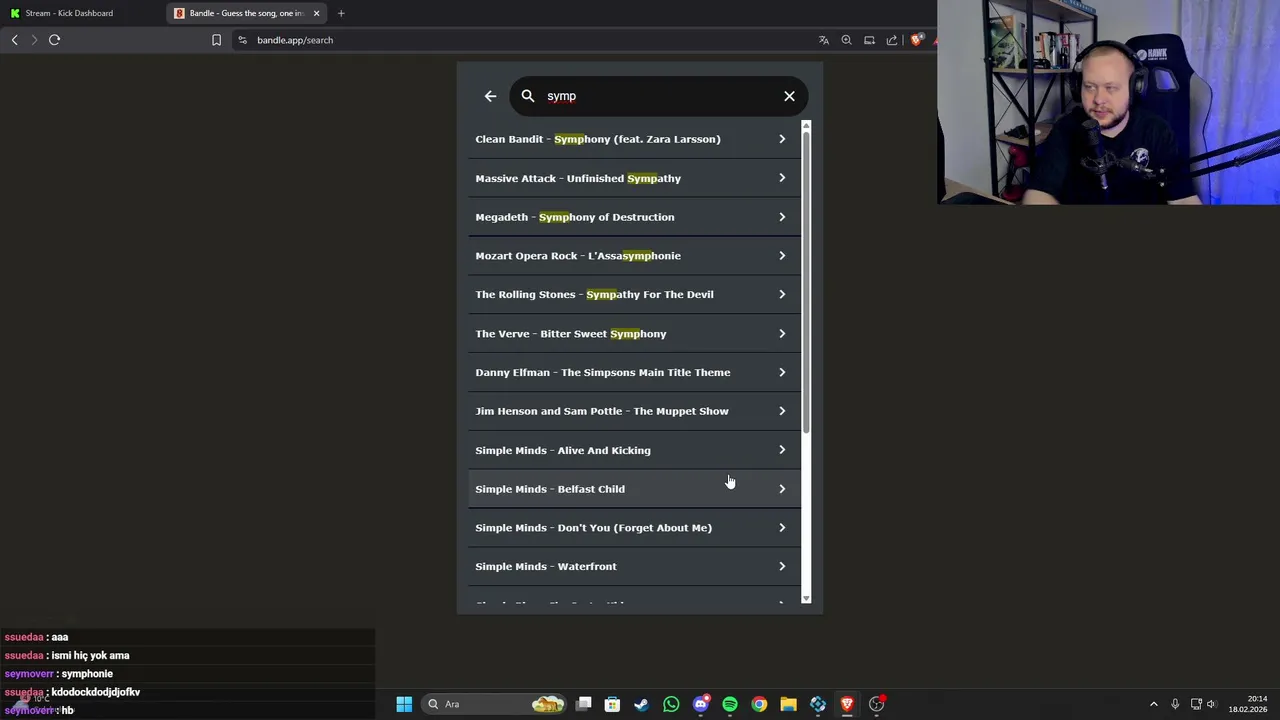Viewport: 1280px width, 720px height.
Task: Open chevron on Rolling Stones row
Action: 782,294
